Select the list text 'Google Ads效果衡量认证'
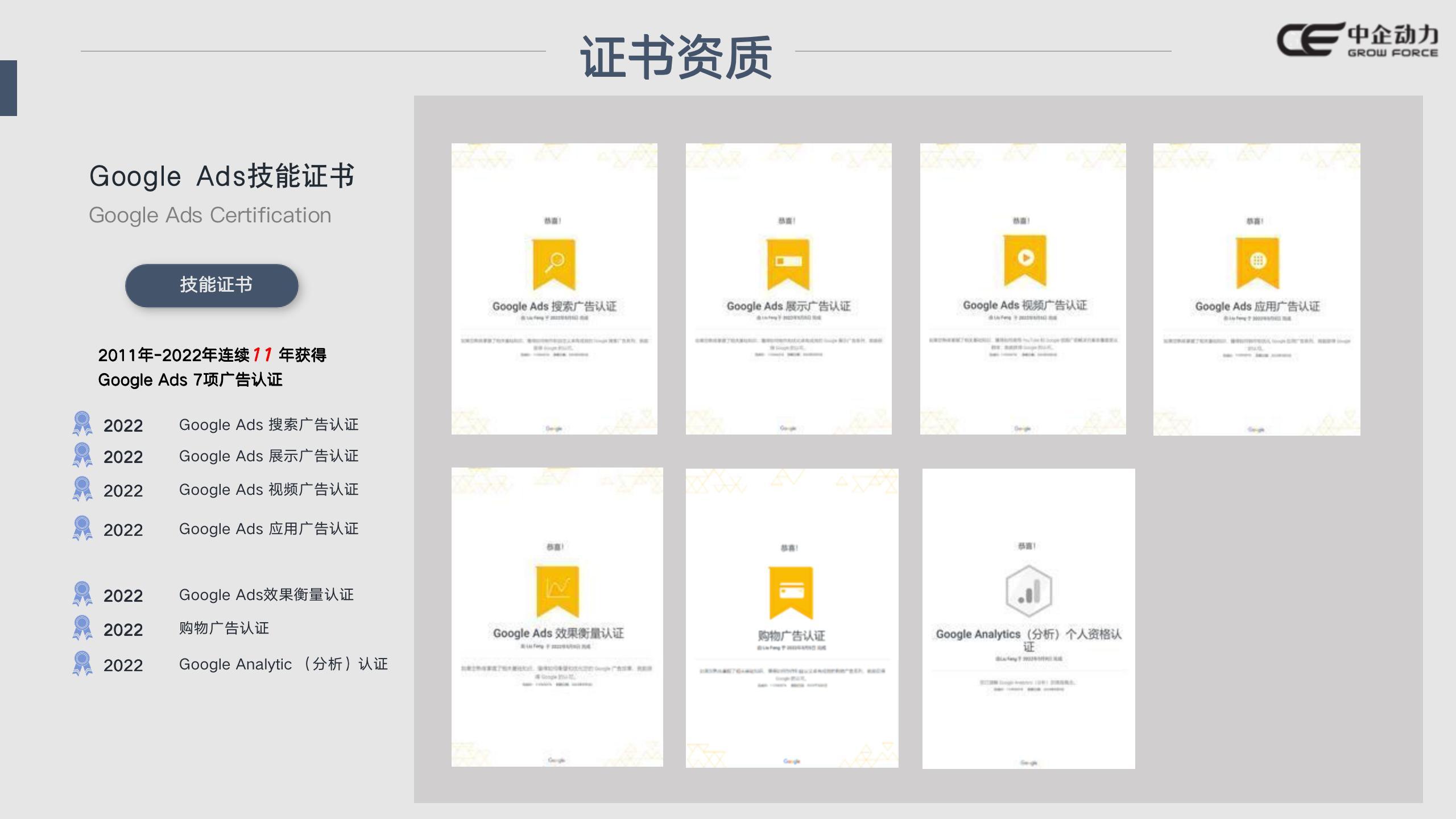1456x819 pixels. [266, 595]
